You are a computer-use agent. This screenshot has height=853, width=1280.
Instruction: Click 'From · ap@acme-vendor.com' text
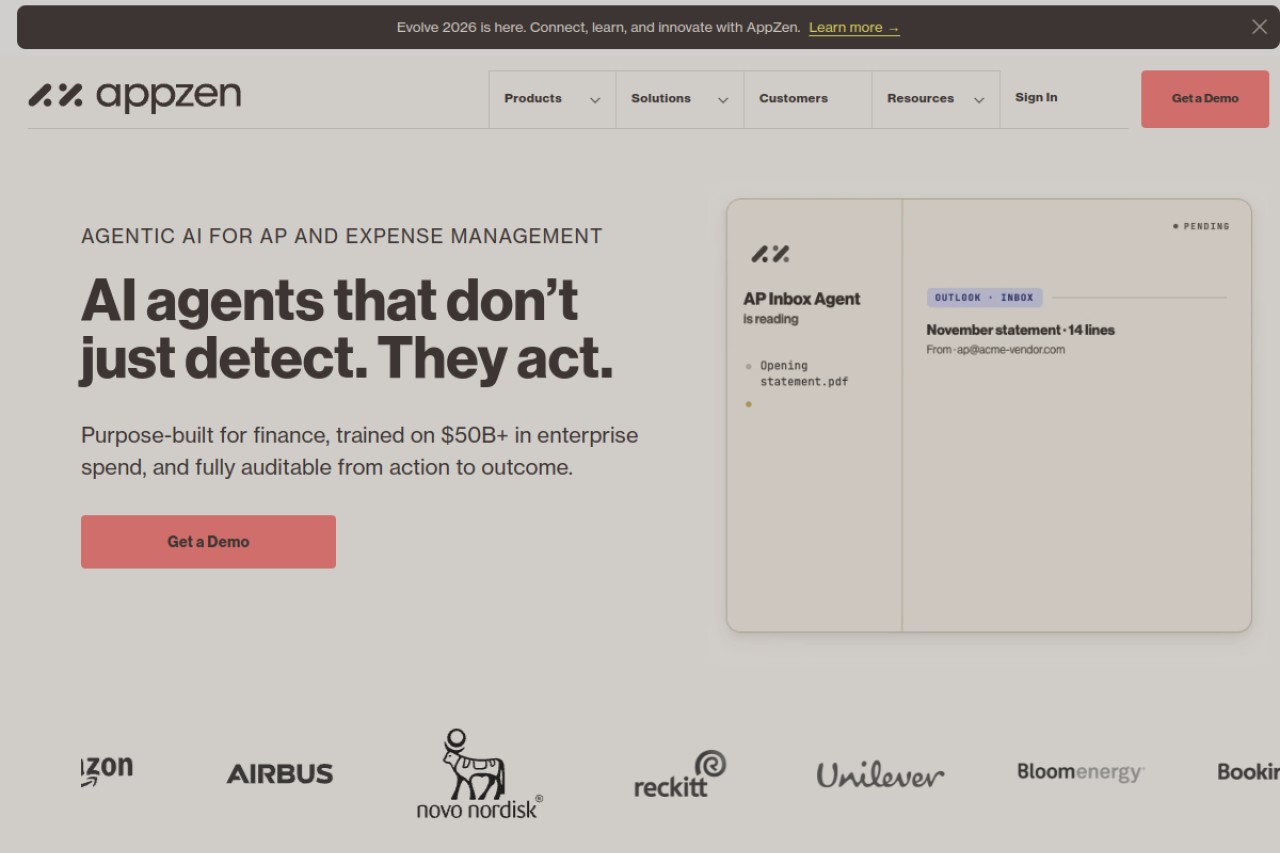995,350
